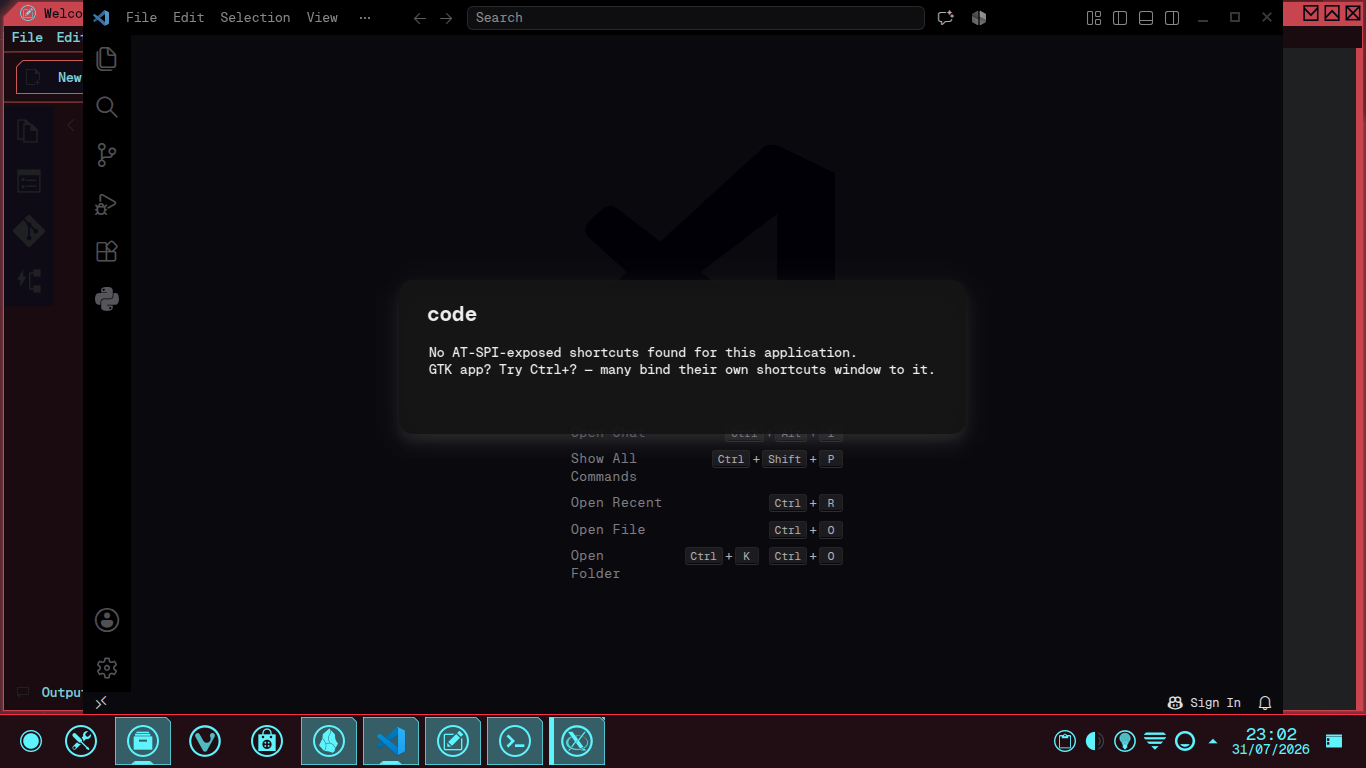Go back with the left arrow
Screen dimensions: 1366x768
420,18
